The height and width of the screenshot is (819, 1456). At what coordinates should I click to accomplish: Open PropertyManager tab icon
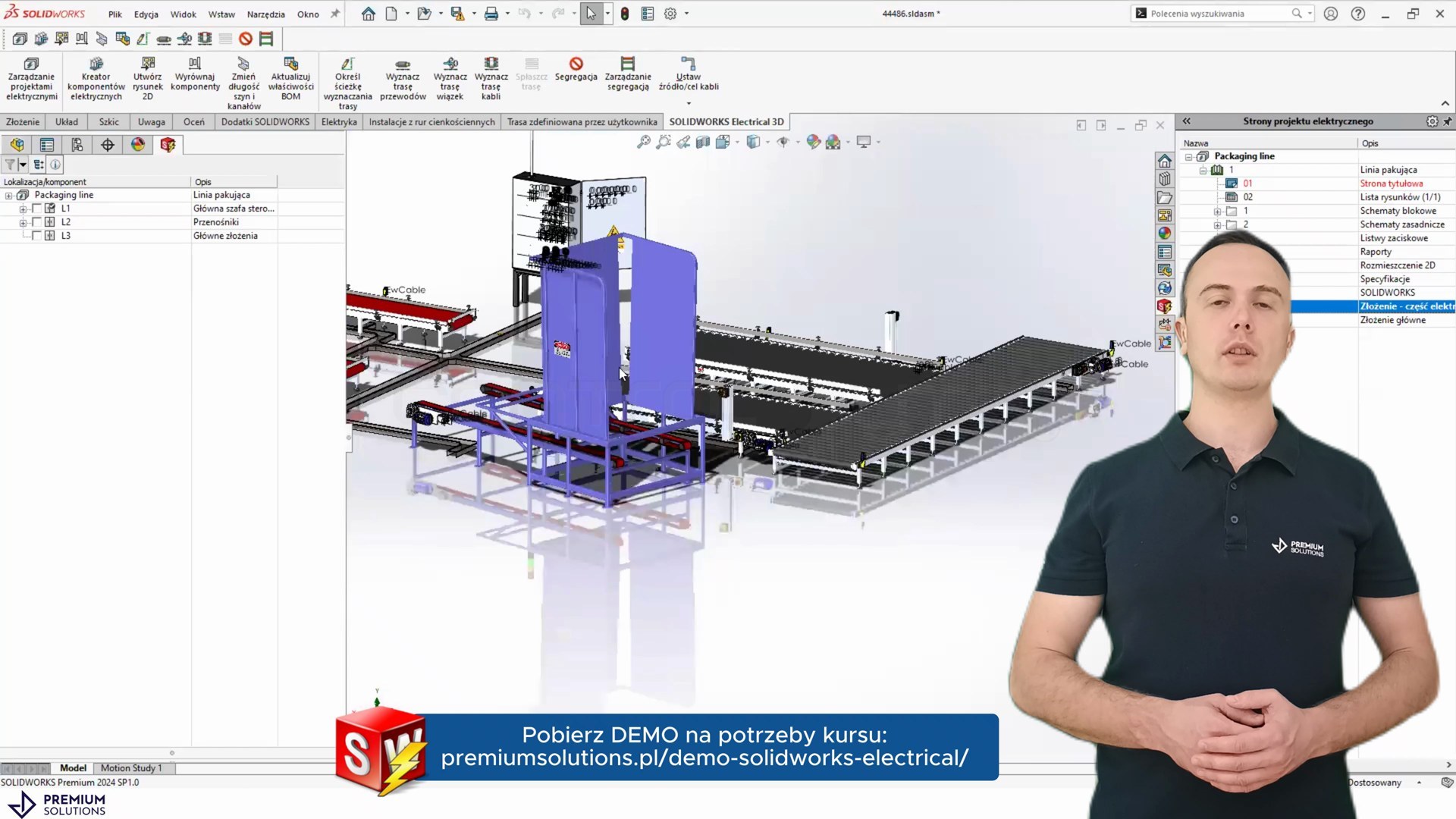(x=47, y=145)
